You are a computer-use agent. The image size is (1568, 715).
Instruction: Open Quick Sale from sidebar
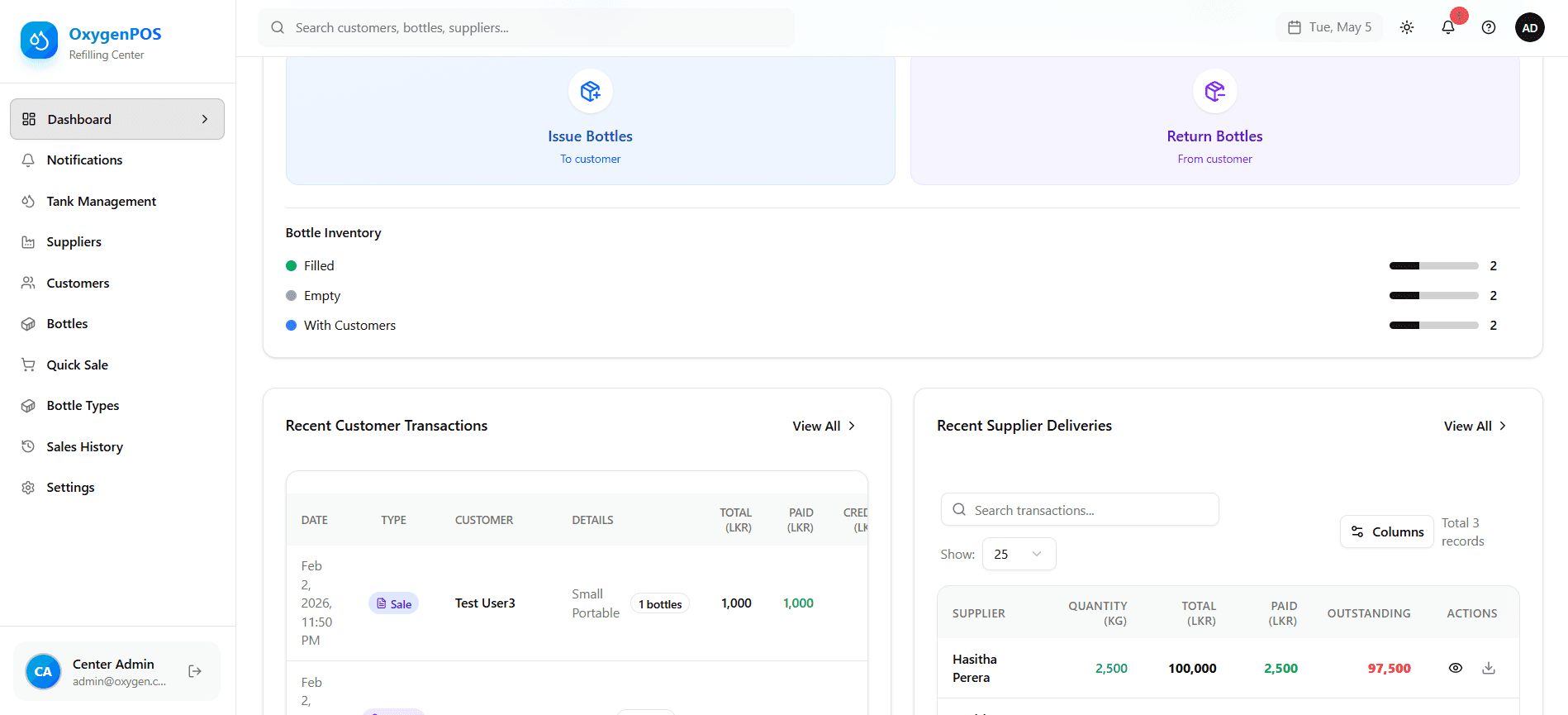117,365
